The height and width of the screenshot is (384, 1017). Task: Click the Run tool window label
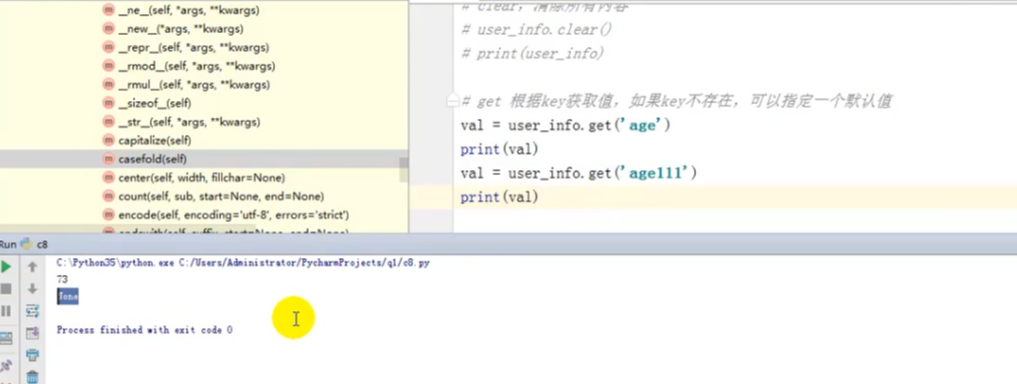pyautogui.click(x=8, y=245)
